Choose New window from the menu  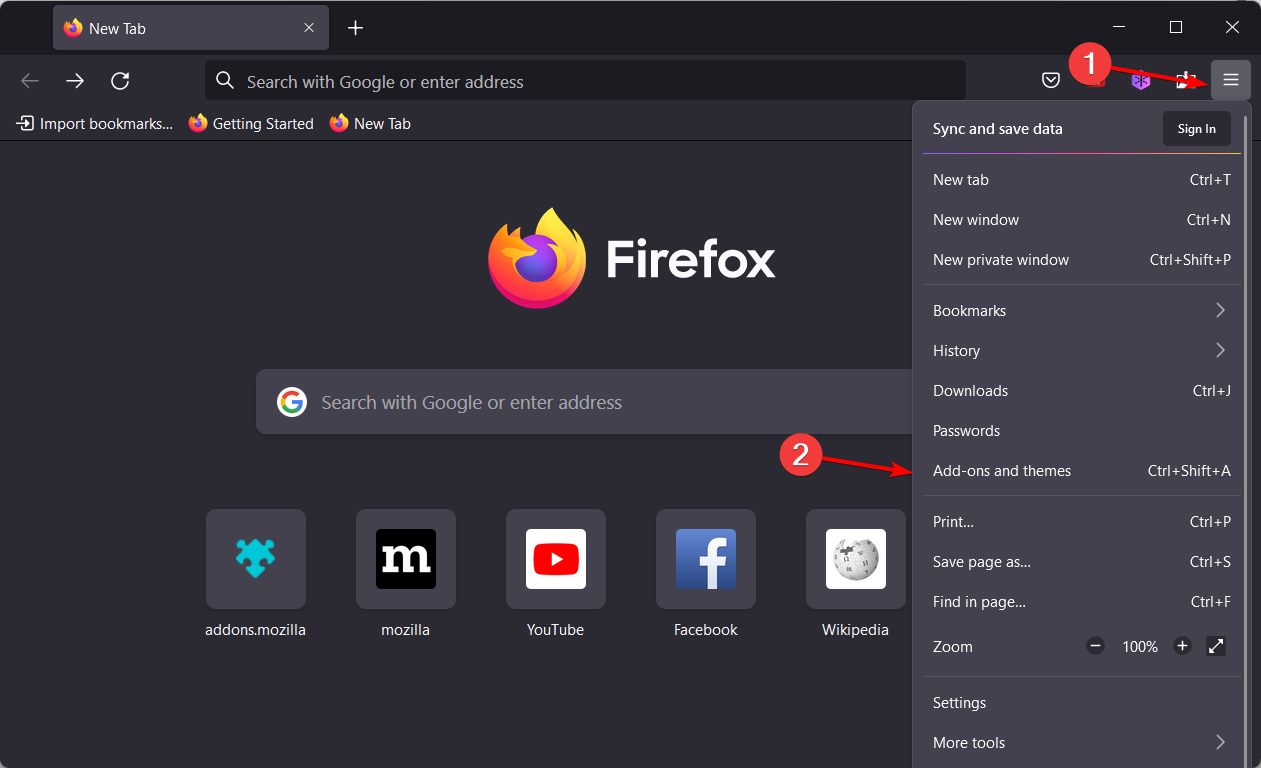(x=1082, y=220)
